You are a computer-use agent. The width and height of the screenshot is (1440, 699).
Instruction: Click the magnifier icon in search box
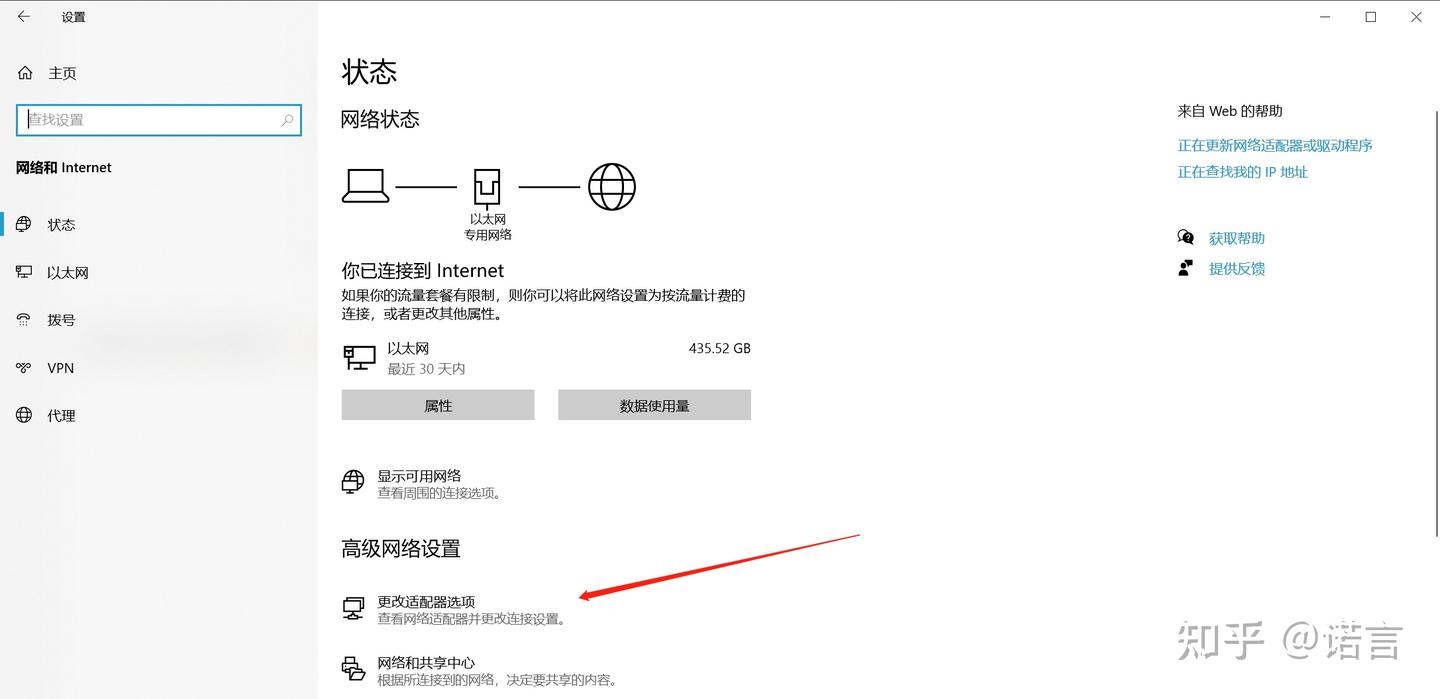[287, 120]
